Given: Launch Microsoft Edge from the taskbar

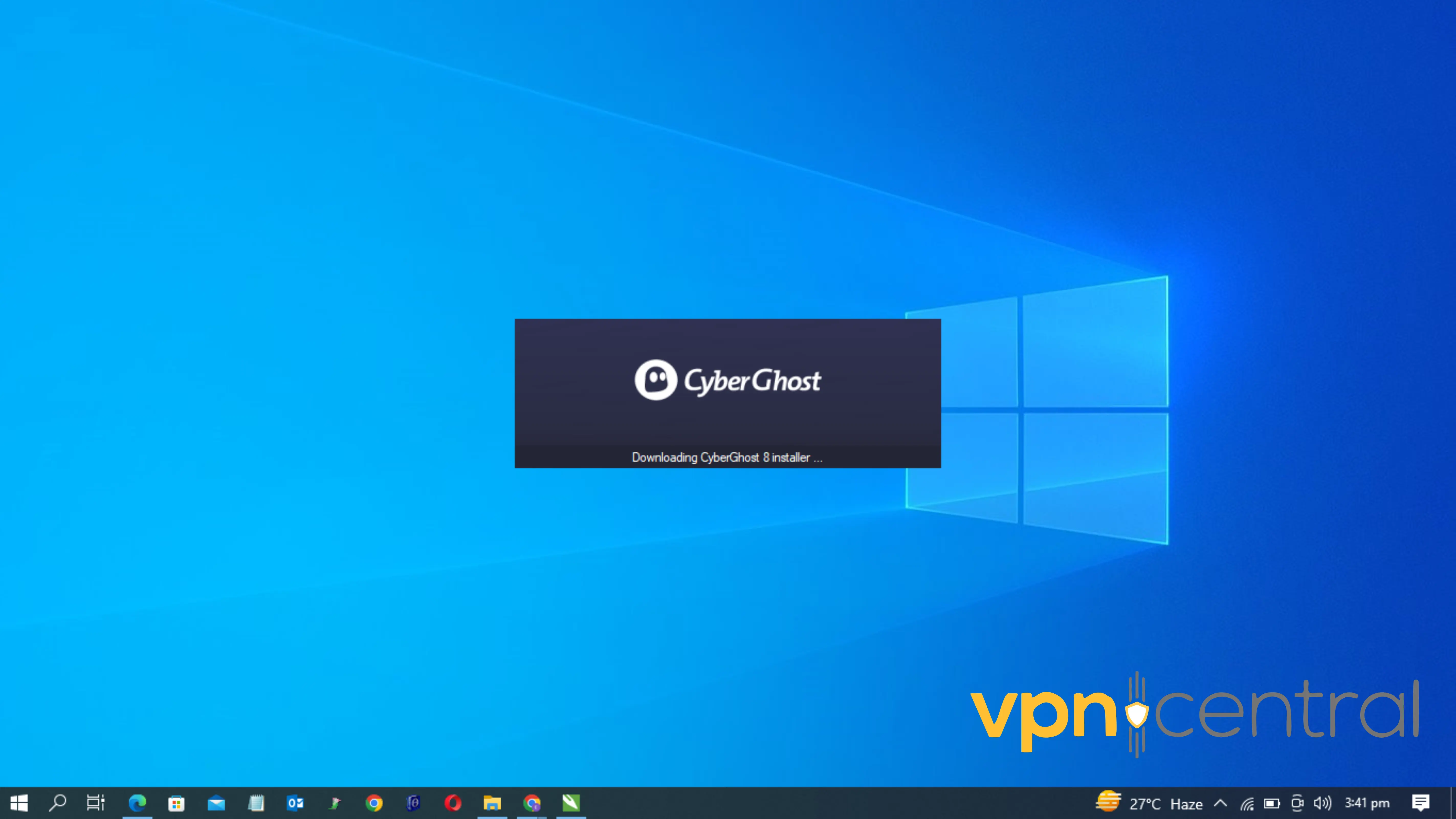Looking at the screenshot, I should (x=137, y=803).
